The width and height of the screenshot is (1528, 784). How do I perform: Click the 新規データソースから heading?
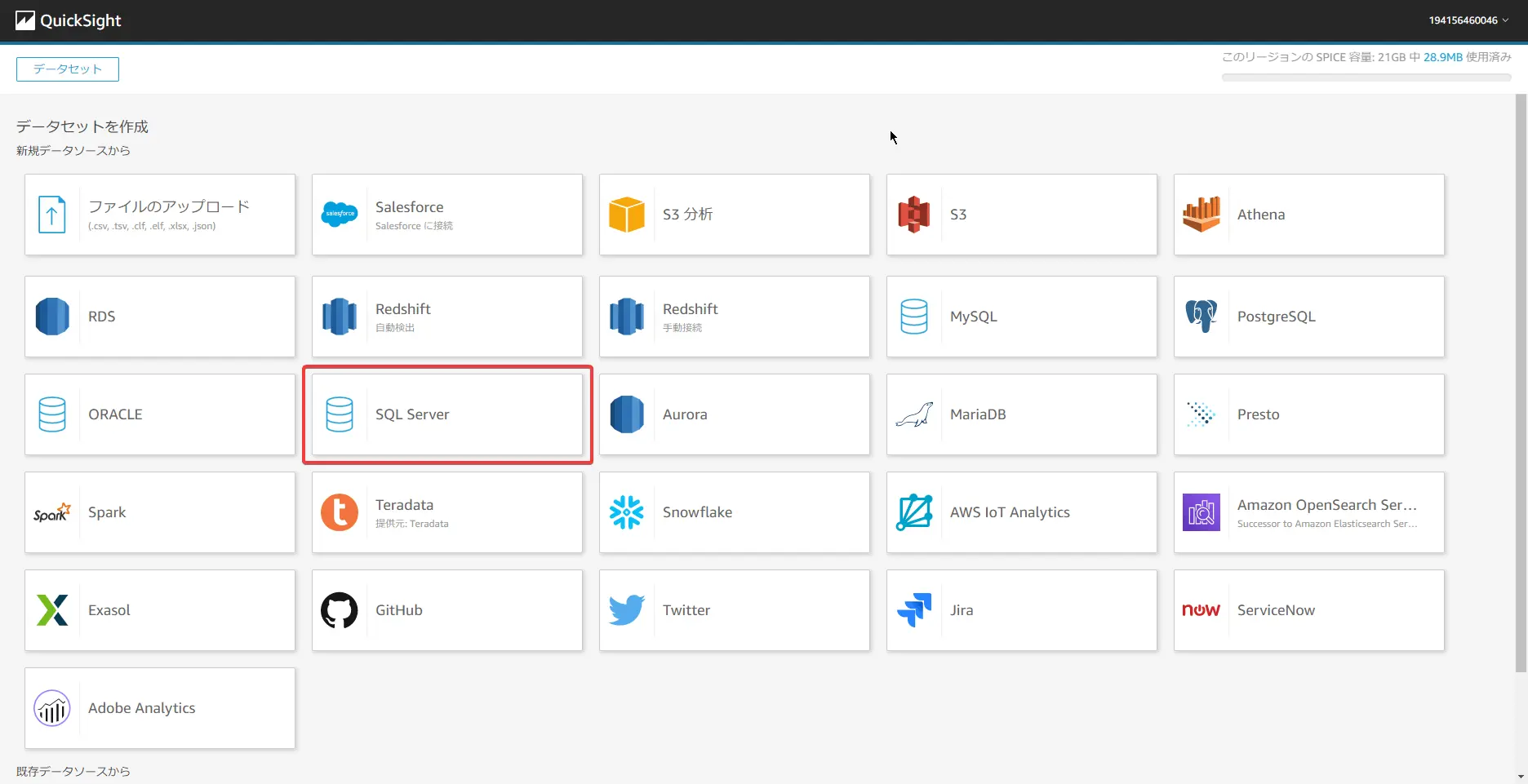73,150
